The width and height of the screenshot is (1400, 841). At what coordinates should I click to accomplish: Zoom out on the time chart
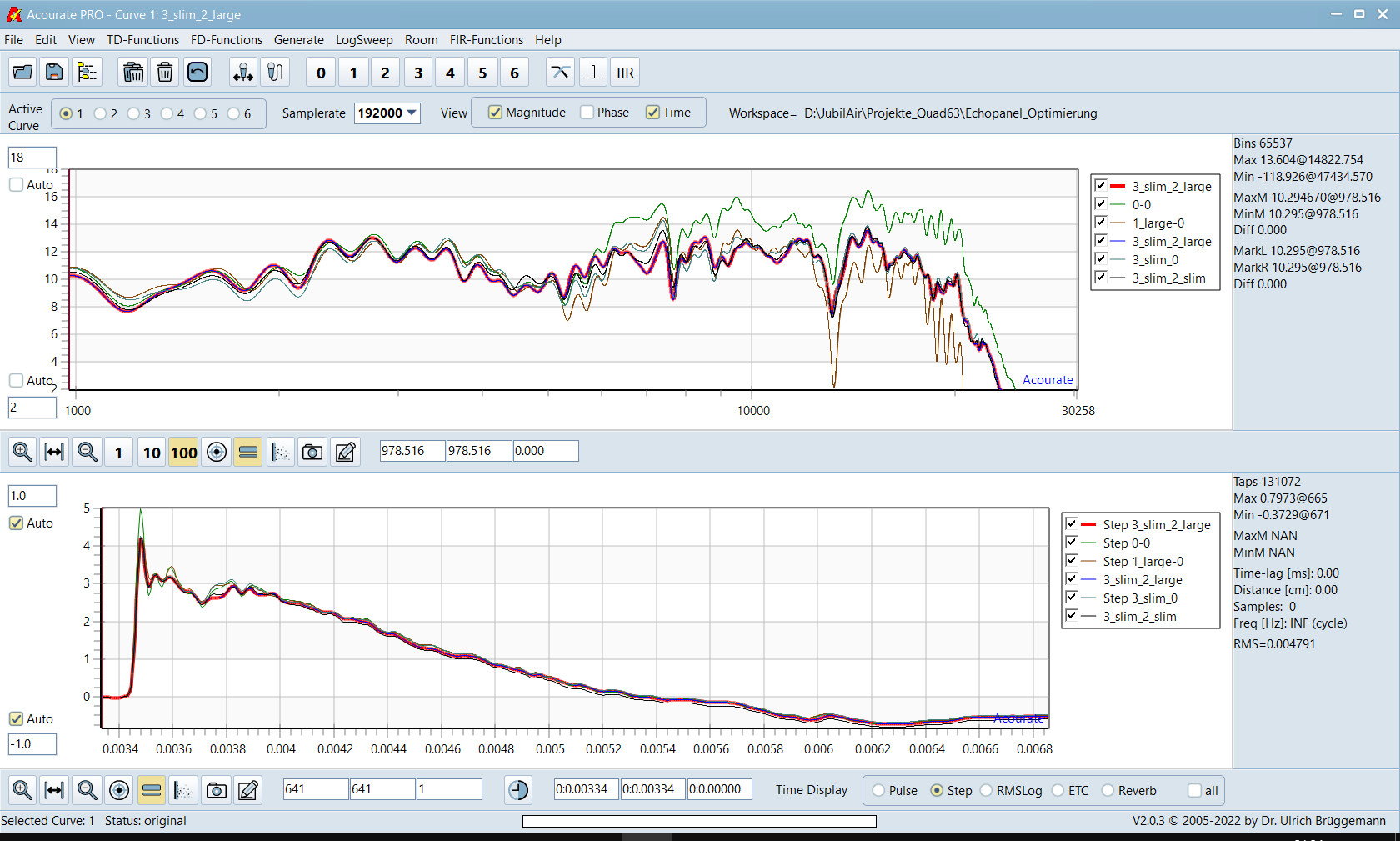pyautogui.click(x=87, y=789)
